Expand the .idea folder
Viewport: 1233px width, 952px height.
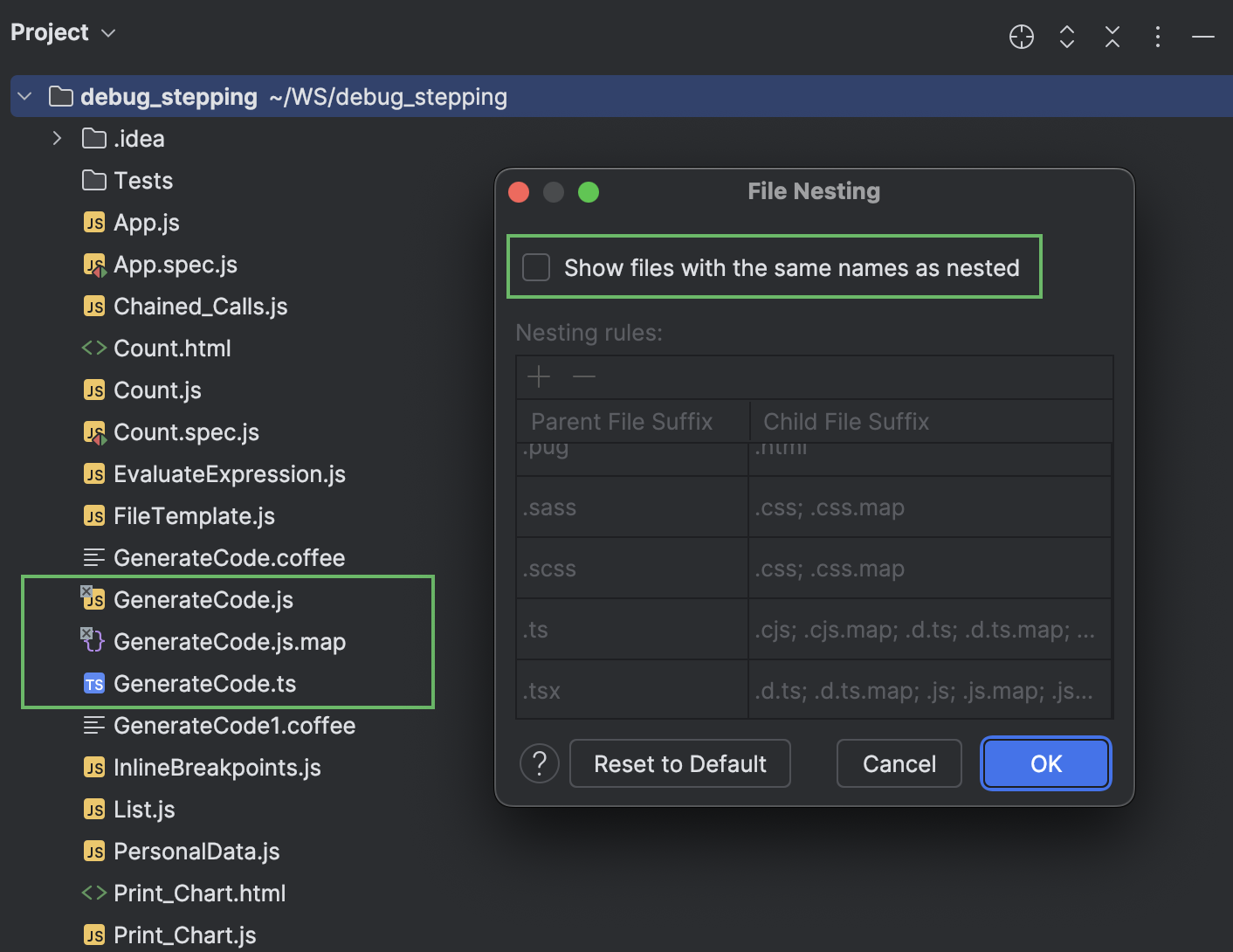point(56,138)
